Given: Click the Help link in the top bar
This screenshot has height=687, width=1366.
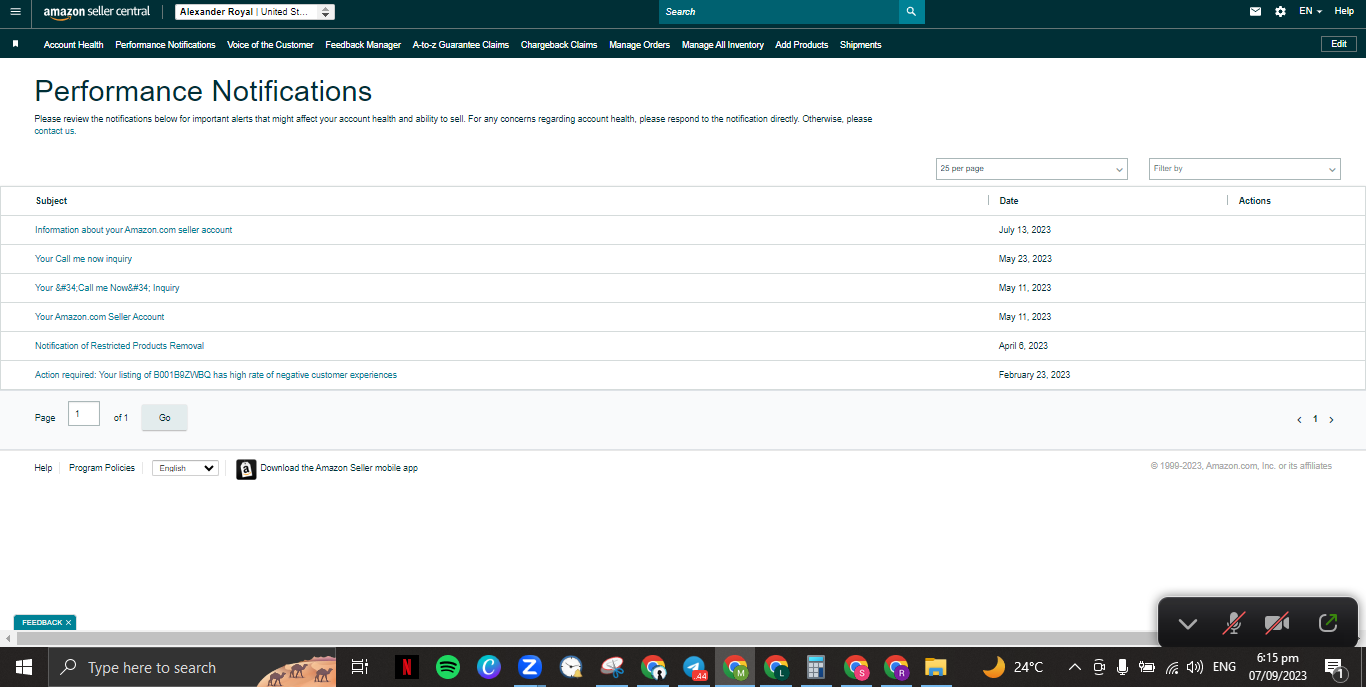Looking at the screenshot, I should tap(1344, 12).
